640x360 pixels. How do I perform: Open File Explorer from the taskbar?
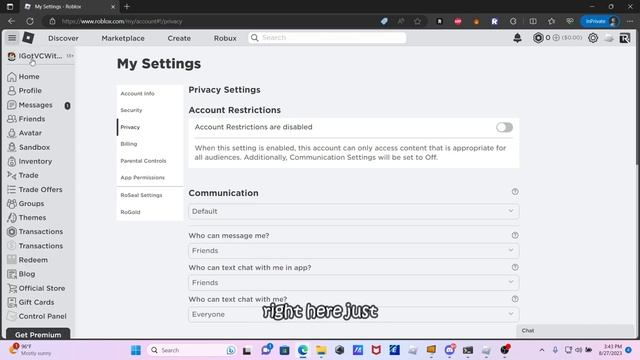click(x=321, y=350)
